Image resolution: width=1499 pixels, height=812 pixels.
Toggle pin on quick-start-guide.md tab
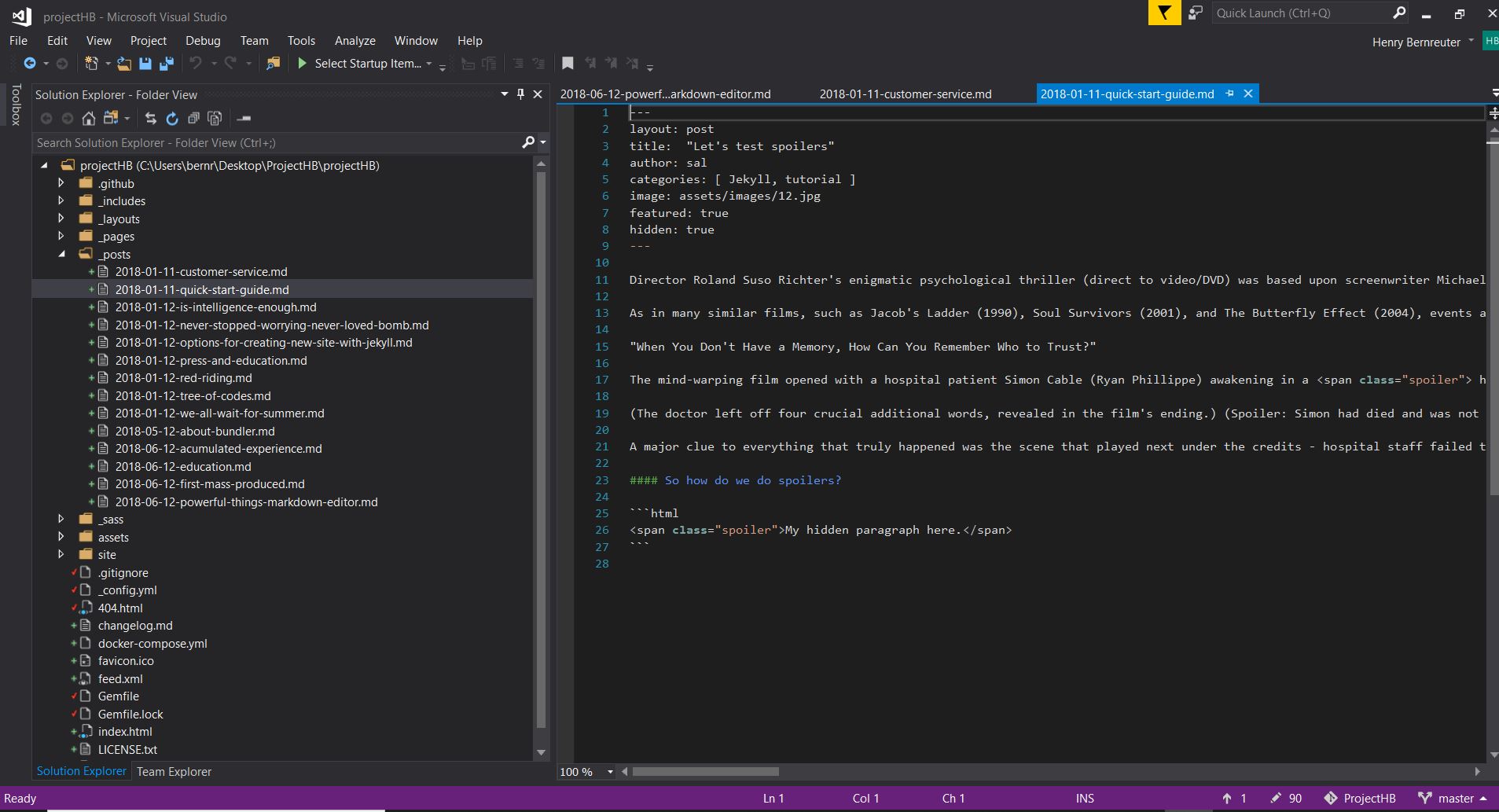pos(1229,94)
